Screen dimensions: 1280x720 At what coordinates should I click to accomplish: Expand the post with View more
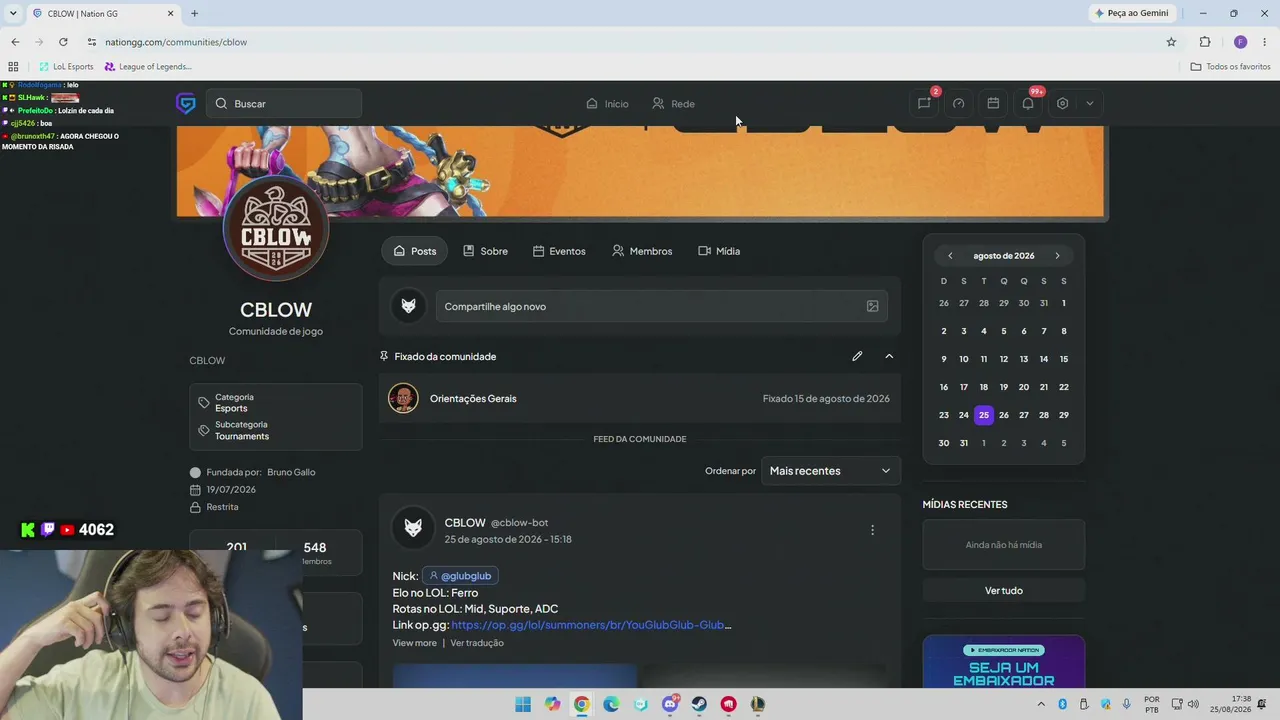pyautogui.click(x=414, y=643)
